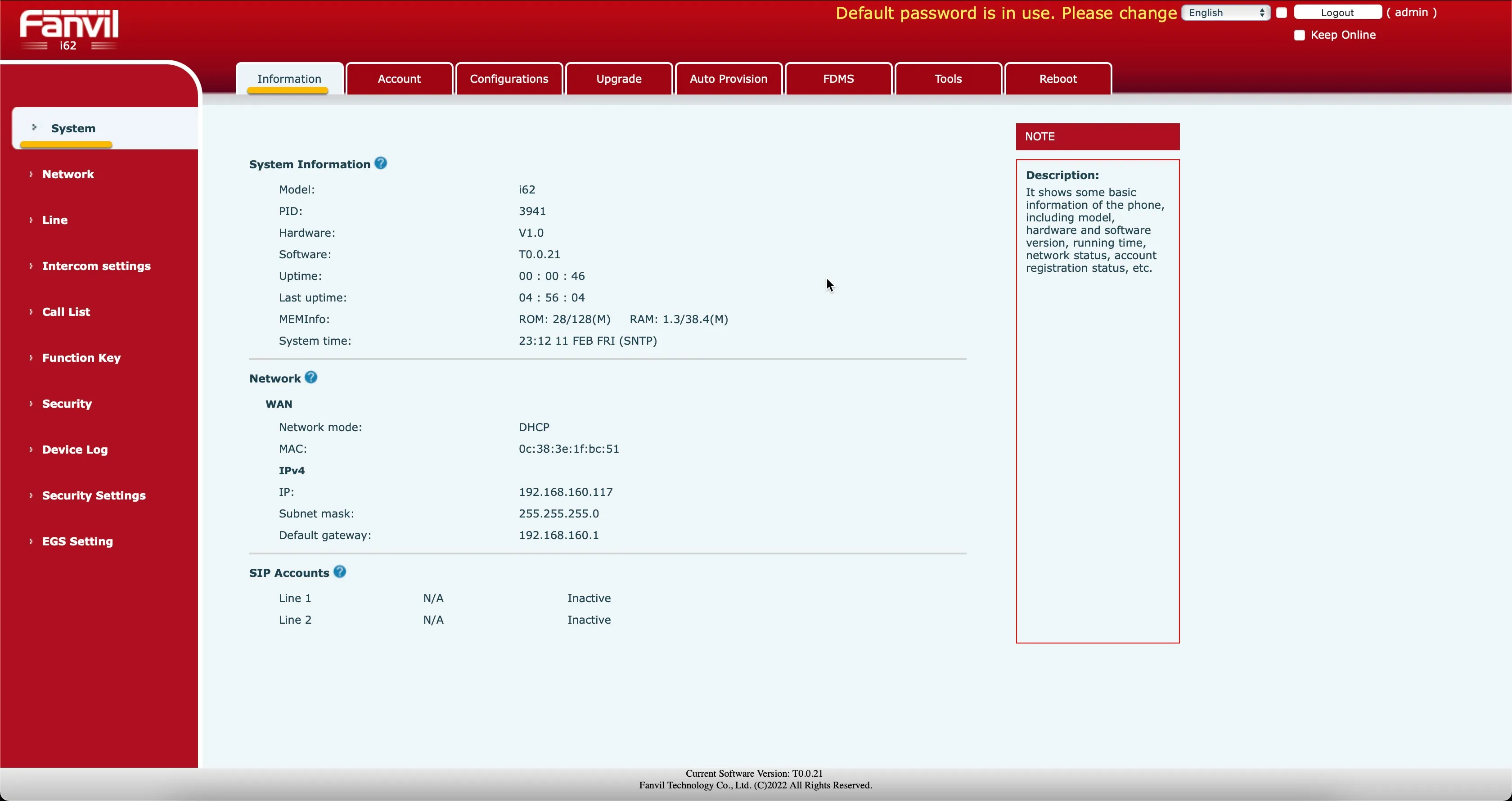Viewport: 1512px width, 801px height.
Task: Switch to the Account tab
Action: [399, 79]
